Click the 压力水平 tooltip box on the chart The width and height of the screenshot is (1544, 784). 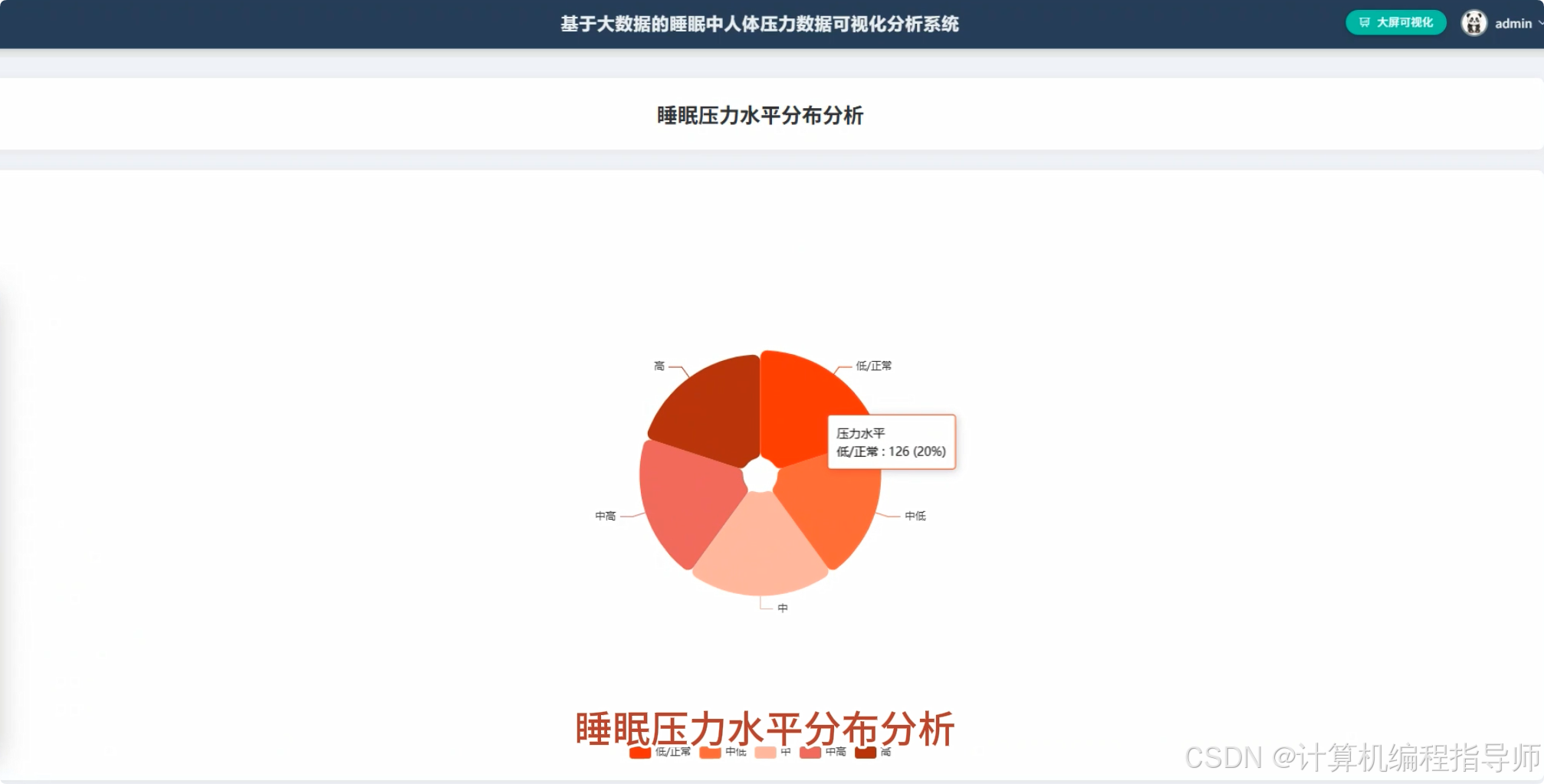point(891,441)
